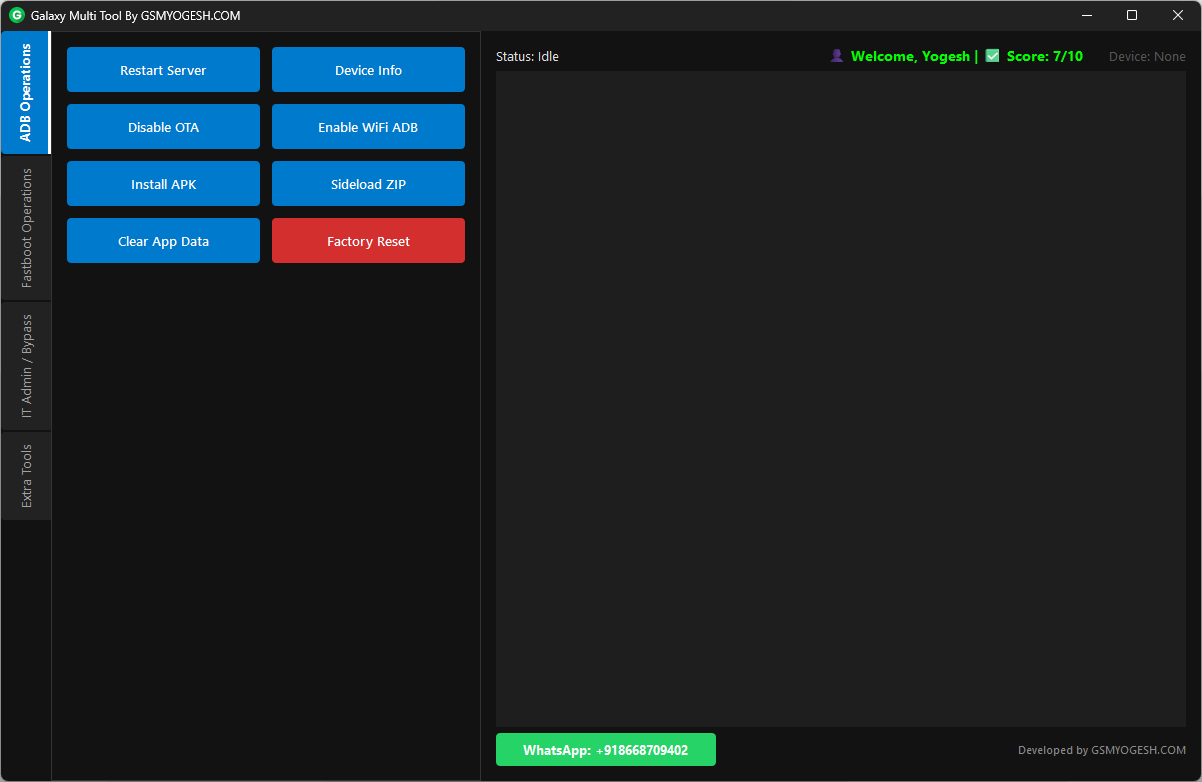This screenshot has width=1202, height=782.
Task: Maximize the Galaxy Multi Tool window
Action: (1131, 15)
